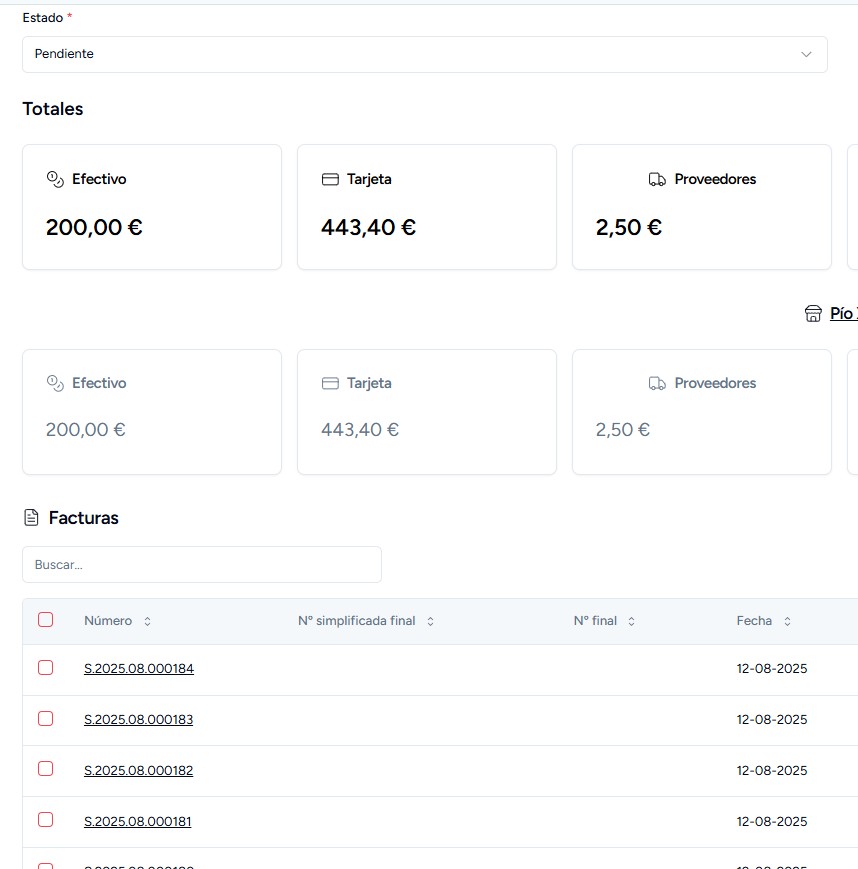Image resolution: width=858 pixels, height=869 pixels.
Task: Sort by Nº simplificada final column
Action: pos(430,621)
